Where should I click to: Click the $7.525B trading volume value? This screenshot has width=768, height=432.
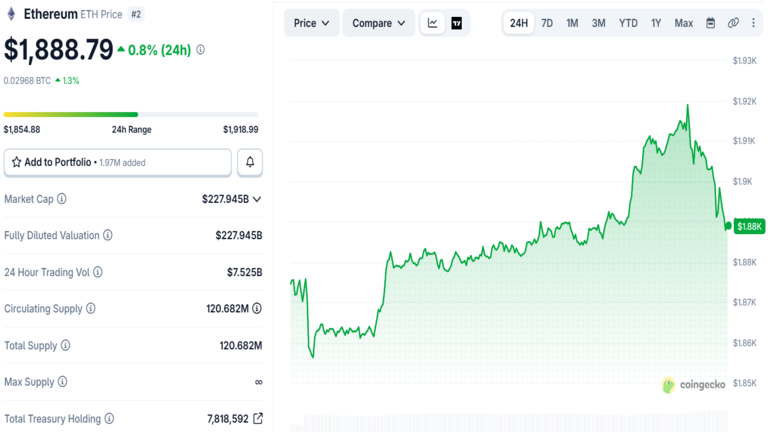[244, 272]
